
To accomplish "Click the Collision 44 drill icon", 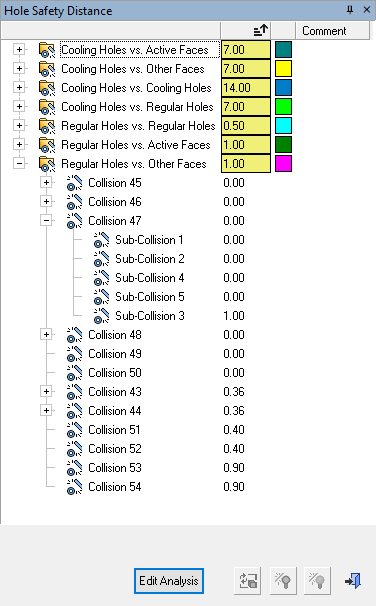I will pos(74,410).
